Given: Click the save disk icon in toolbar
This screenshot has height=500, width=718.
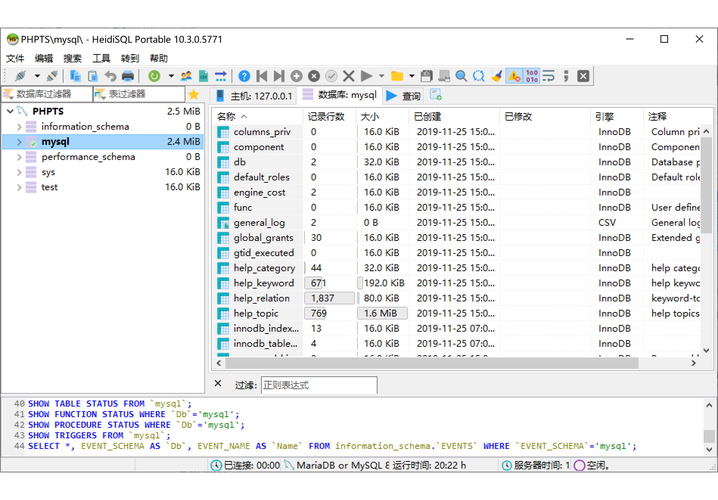Looking at the screenshot, I should point(427,76).
